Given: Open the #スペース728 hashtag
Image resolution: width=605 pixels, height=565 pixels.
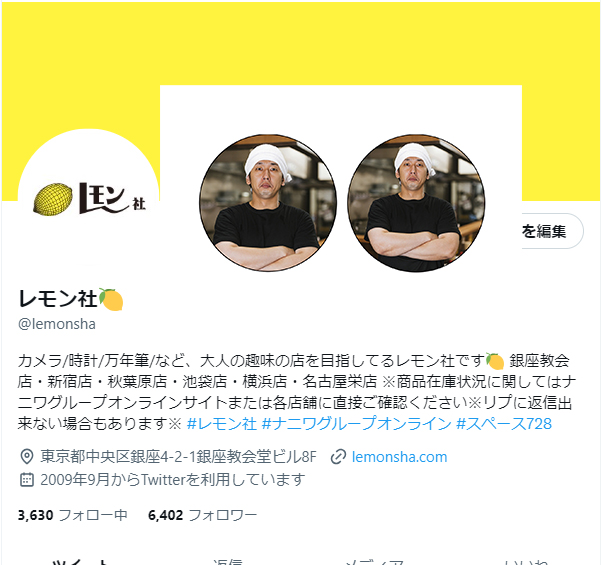Looking at the screenshot, I should coord(504,424).
